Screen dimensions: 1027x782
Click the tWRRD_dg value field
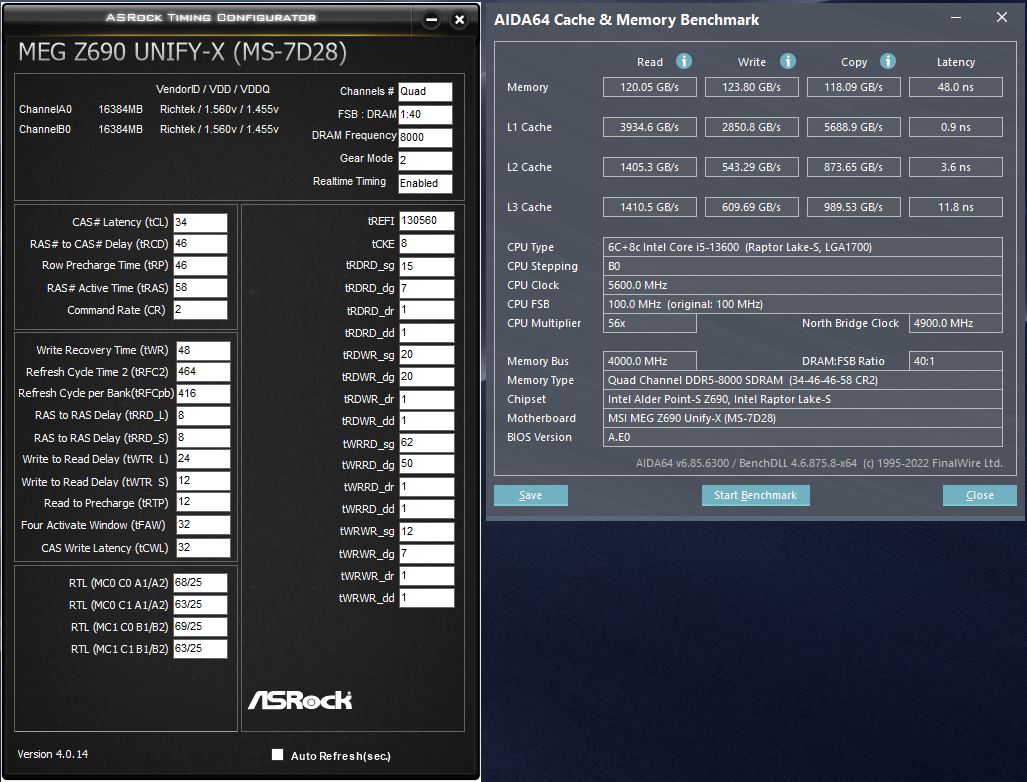click(x=426, y=464)
